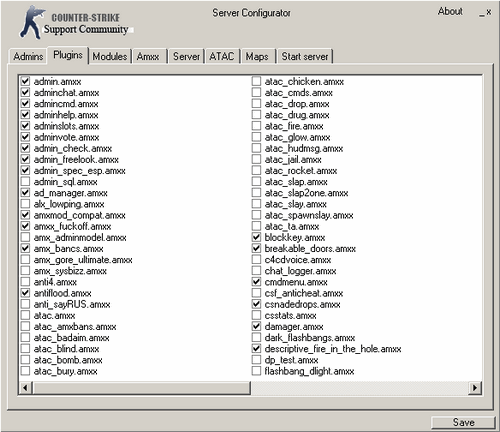The image size is (500, 432).
Task: Disable breakable_doors.amxx plugin
Action: pos(256,249)
